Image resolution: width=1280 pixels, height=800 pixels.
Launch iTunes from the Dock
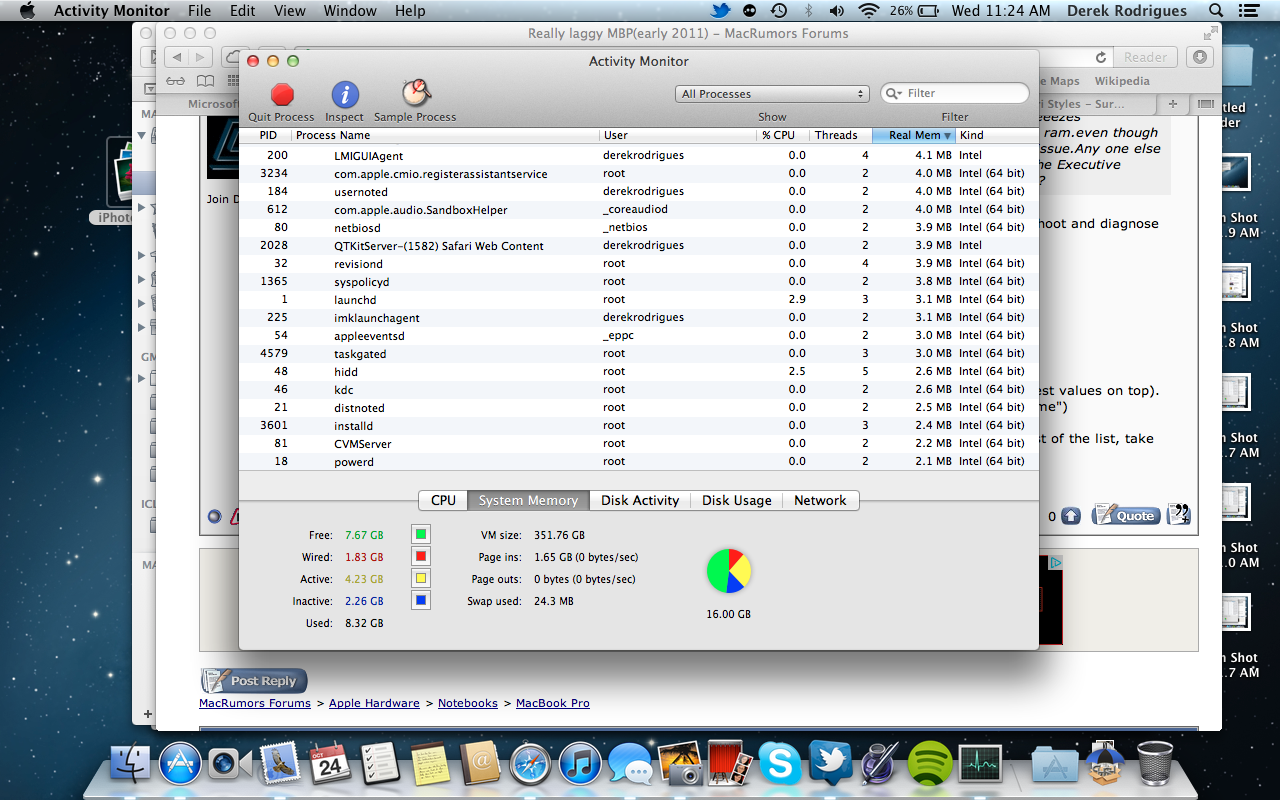click(580, 766)
